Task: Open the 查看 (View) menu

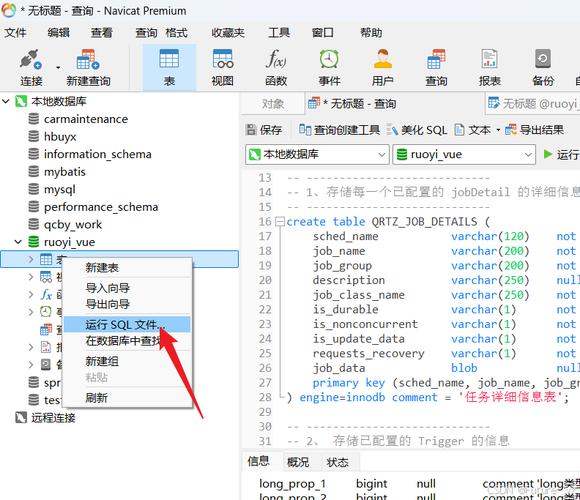Action: [102, 33]
